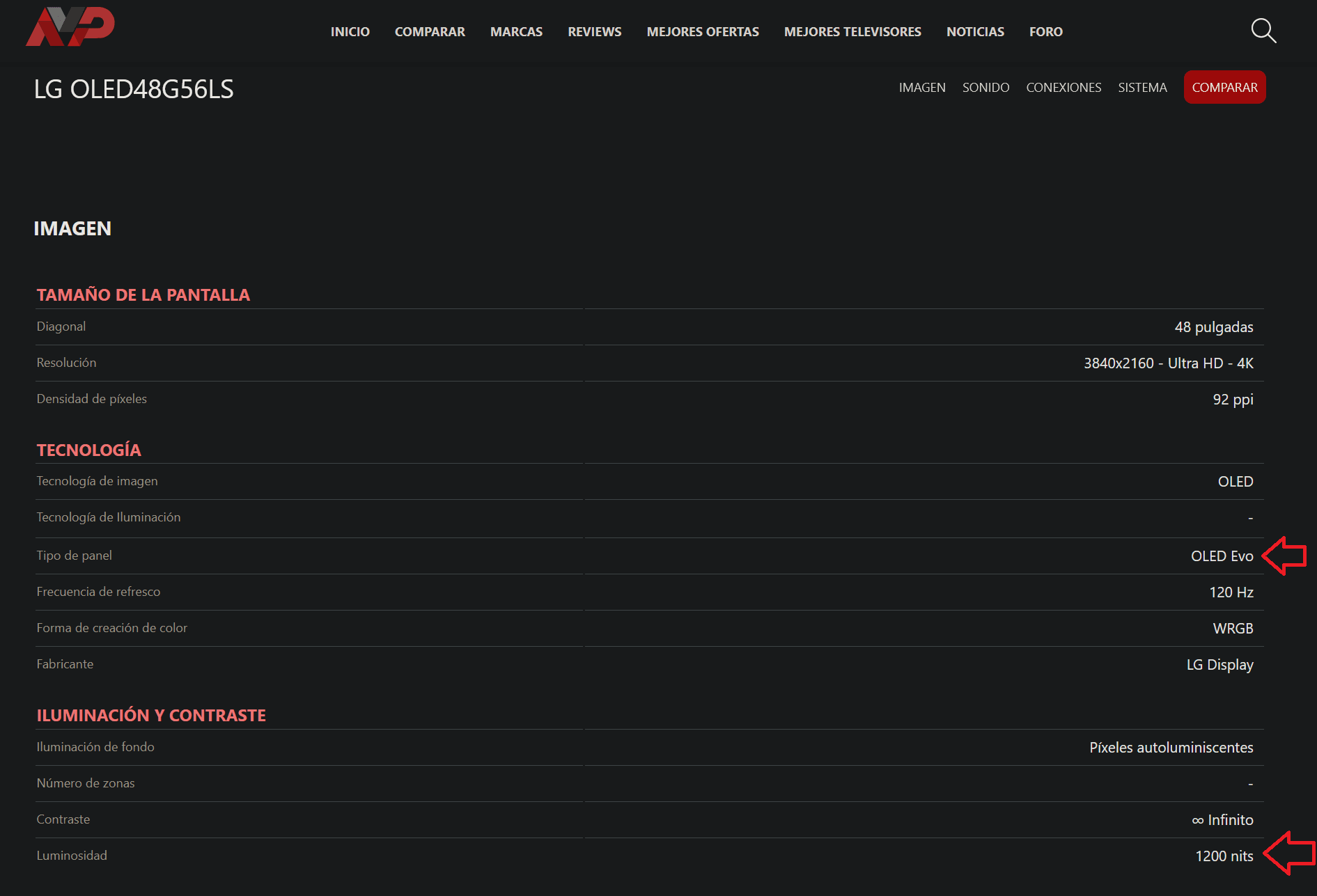Image resolution: width=1317 pixels, height=896 pixels.
Task: Open the MARCAS menu item
Action: pos(516,32)
